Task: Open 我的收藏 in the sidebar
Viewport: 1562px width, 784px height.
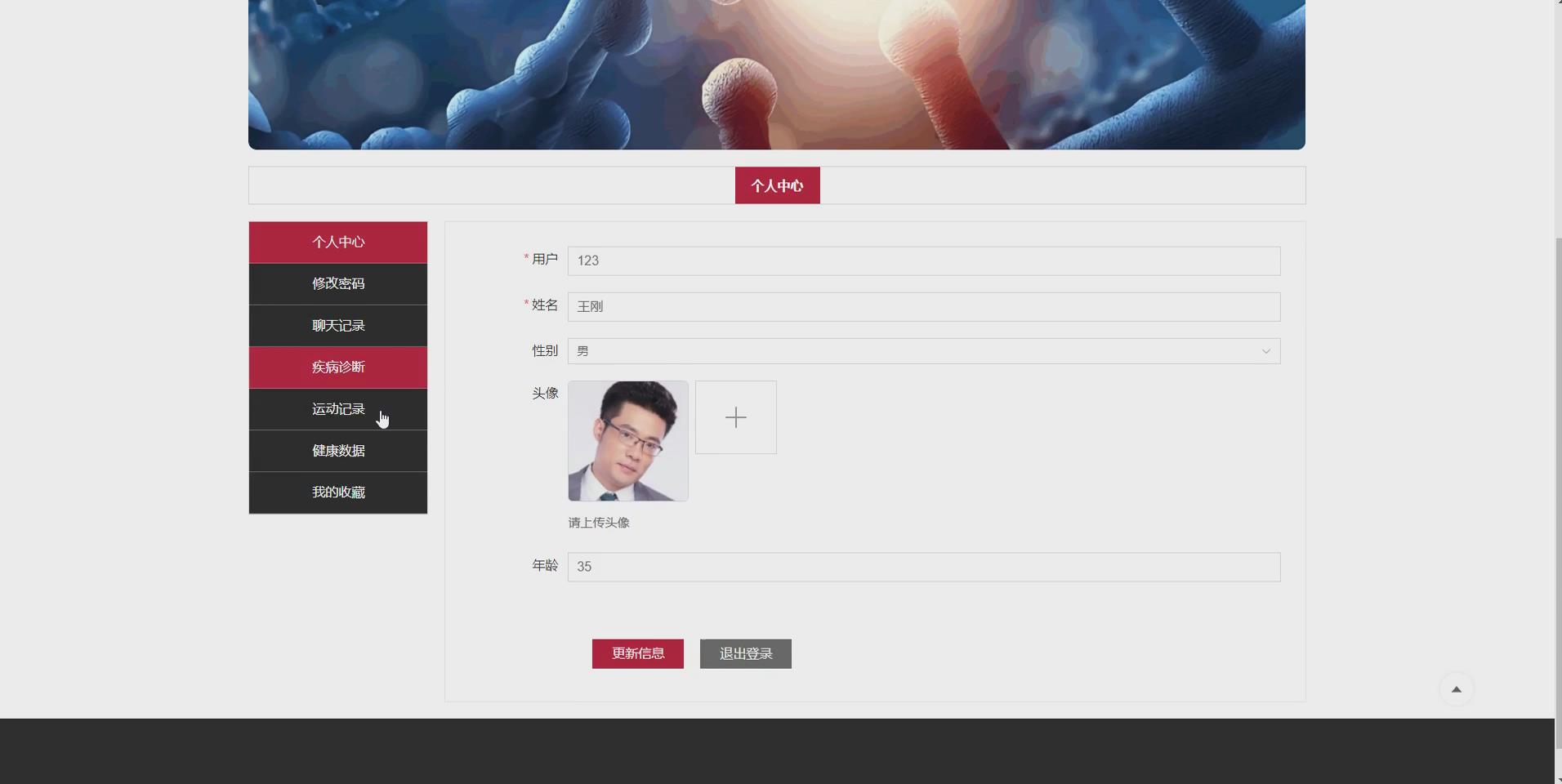Action: (338, 492)
